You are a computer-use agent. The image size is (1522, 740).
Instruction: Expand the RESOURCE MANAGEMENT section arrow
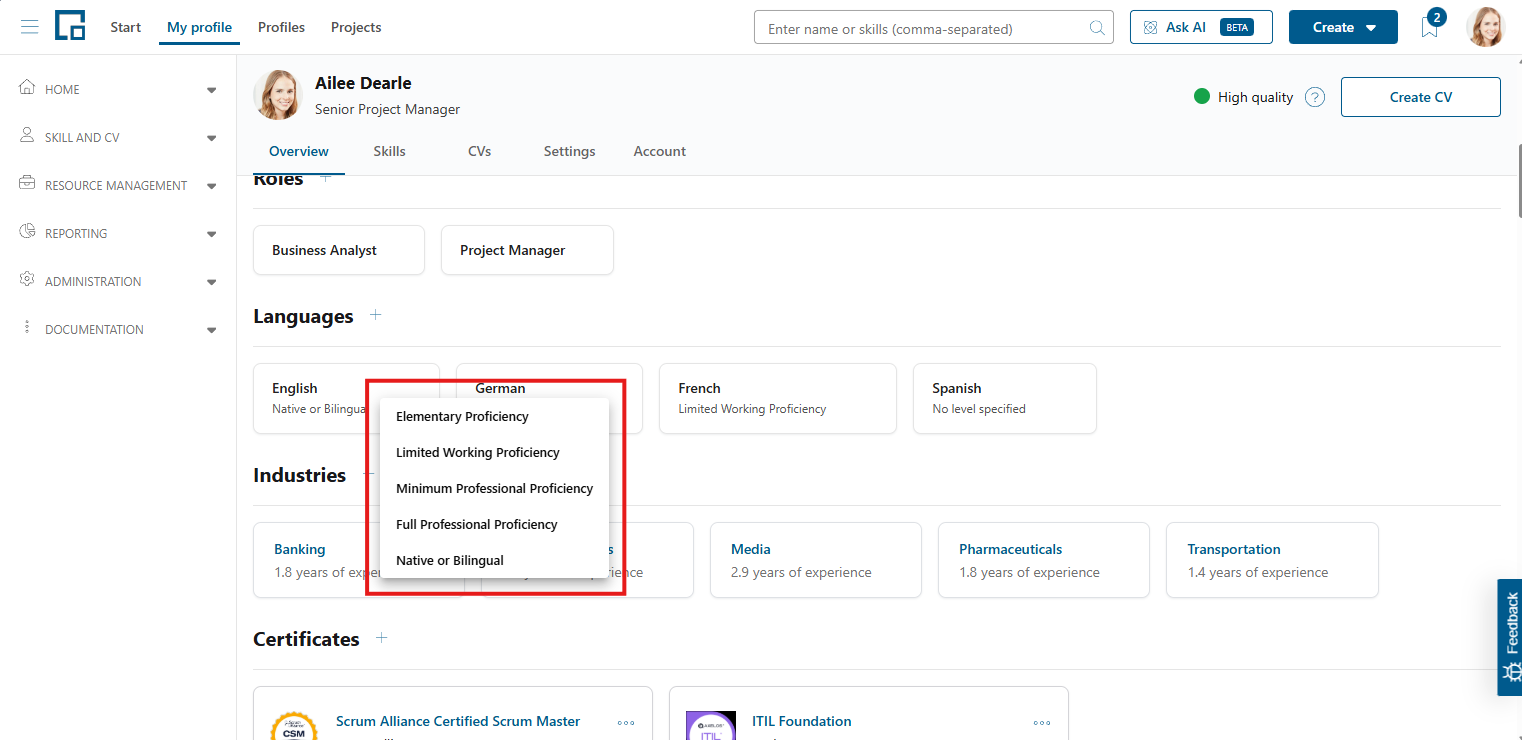pos(211,186)
